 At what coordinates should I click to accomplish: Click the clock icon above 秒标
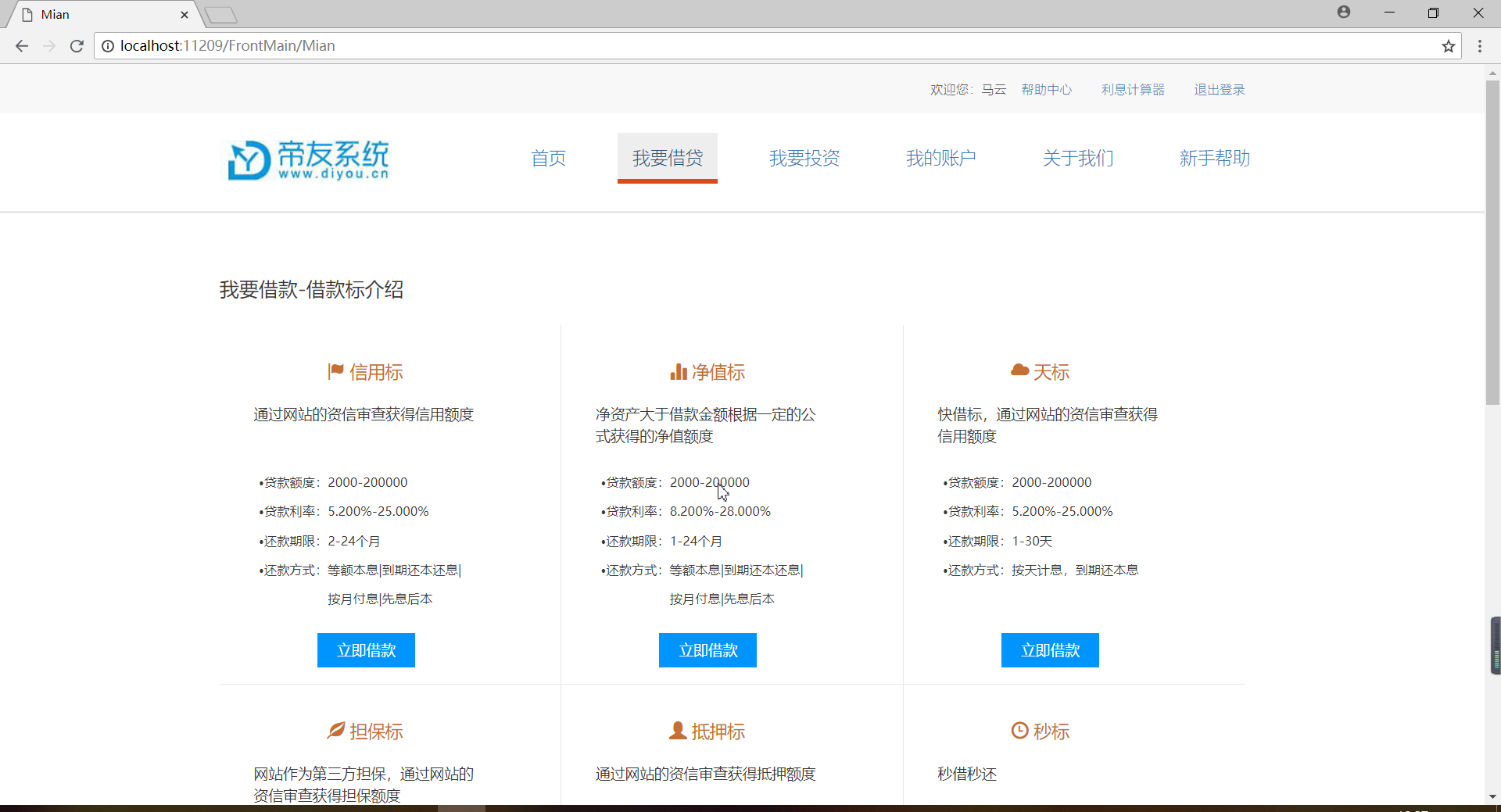[x=1020, y=730]
